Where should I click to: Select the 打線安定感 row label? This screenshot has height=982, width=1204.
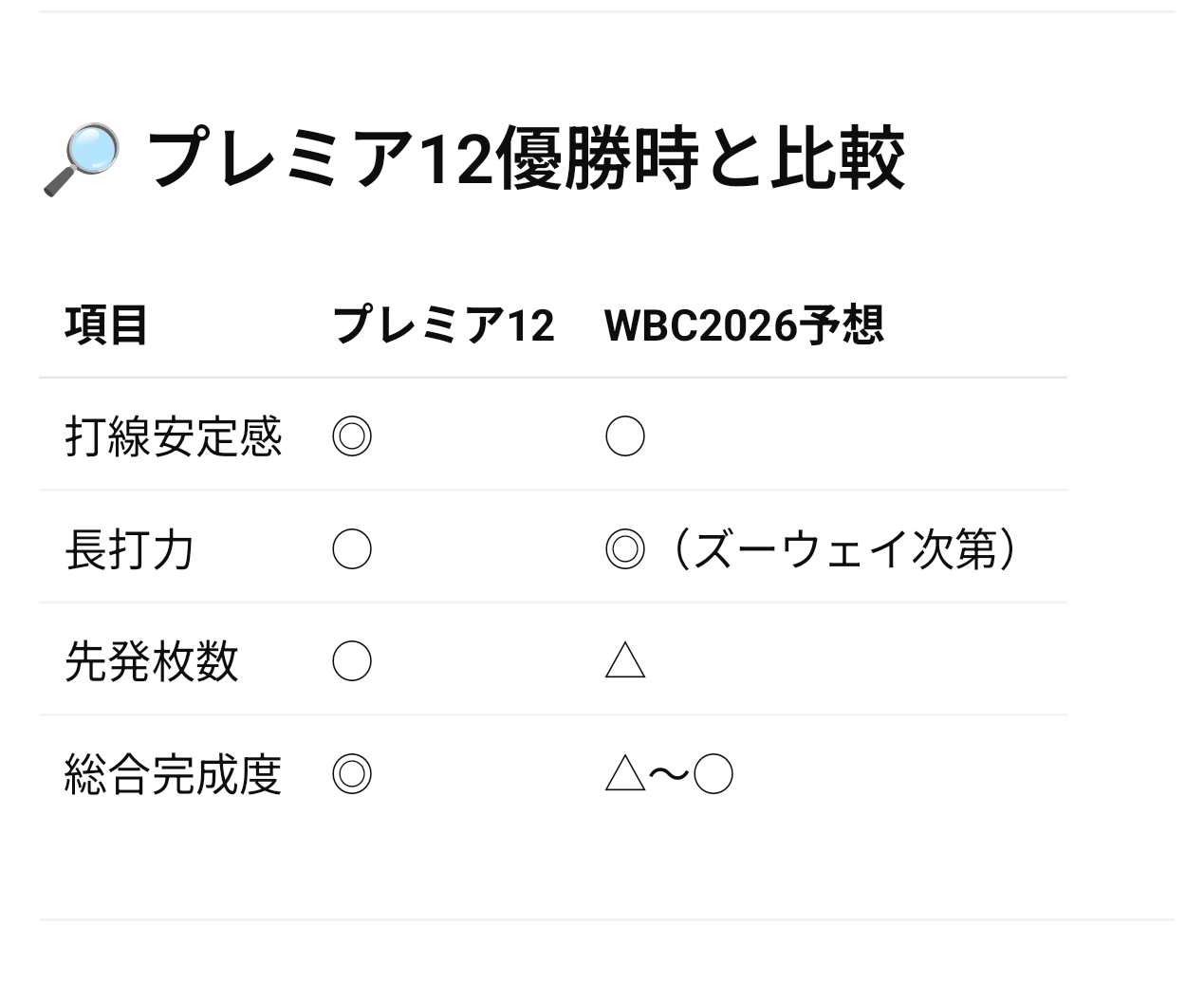click(174, 436)
